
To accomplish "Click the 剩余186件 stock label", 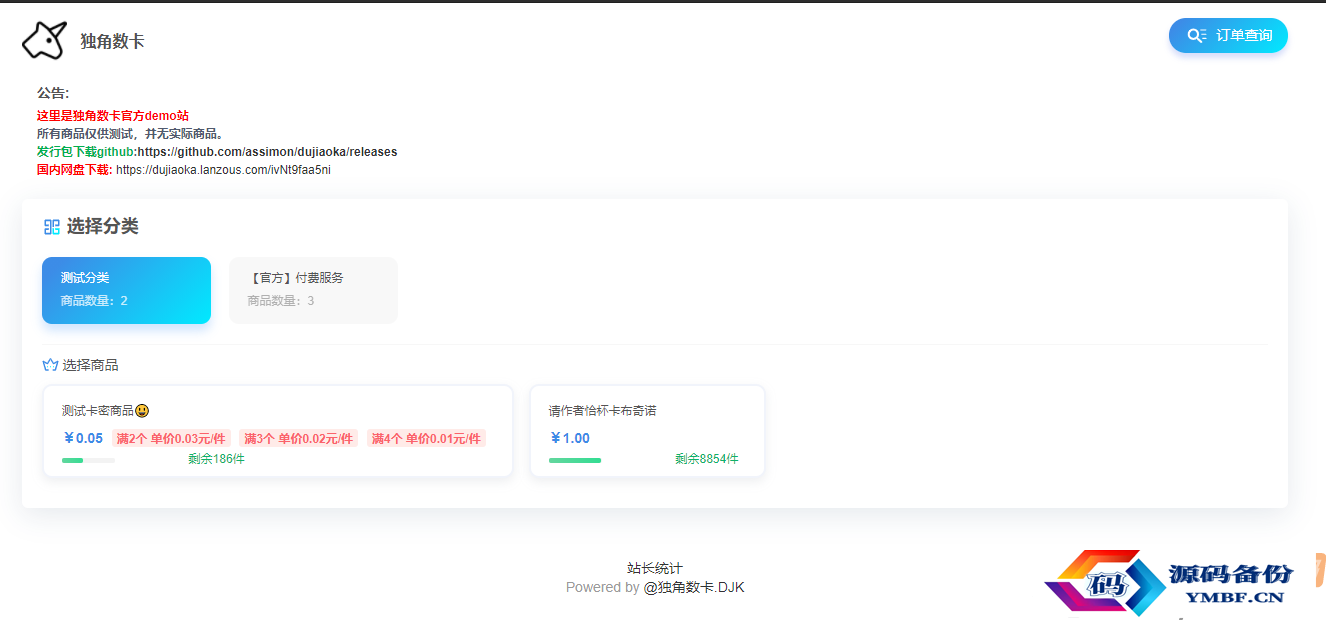I will [x=216, y=459].
